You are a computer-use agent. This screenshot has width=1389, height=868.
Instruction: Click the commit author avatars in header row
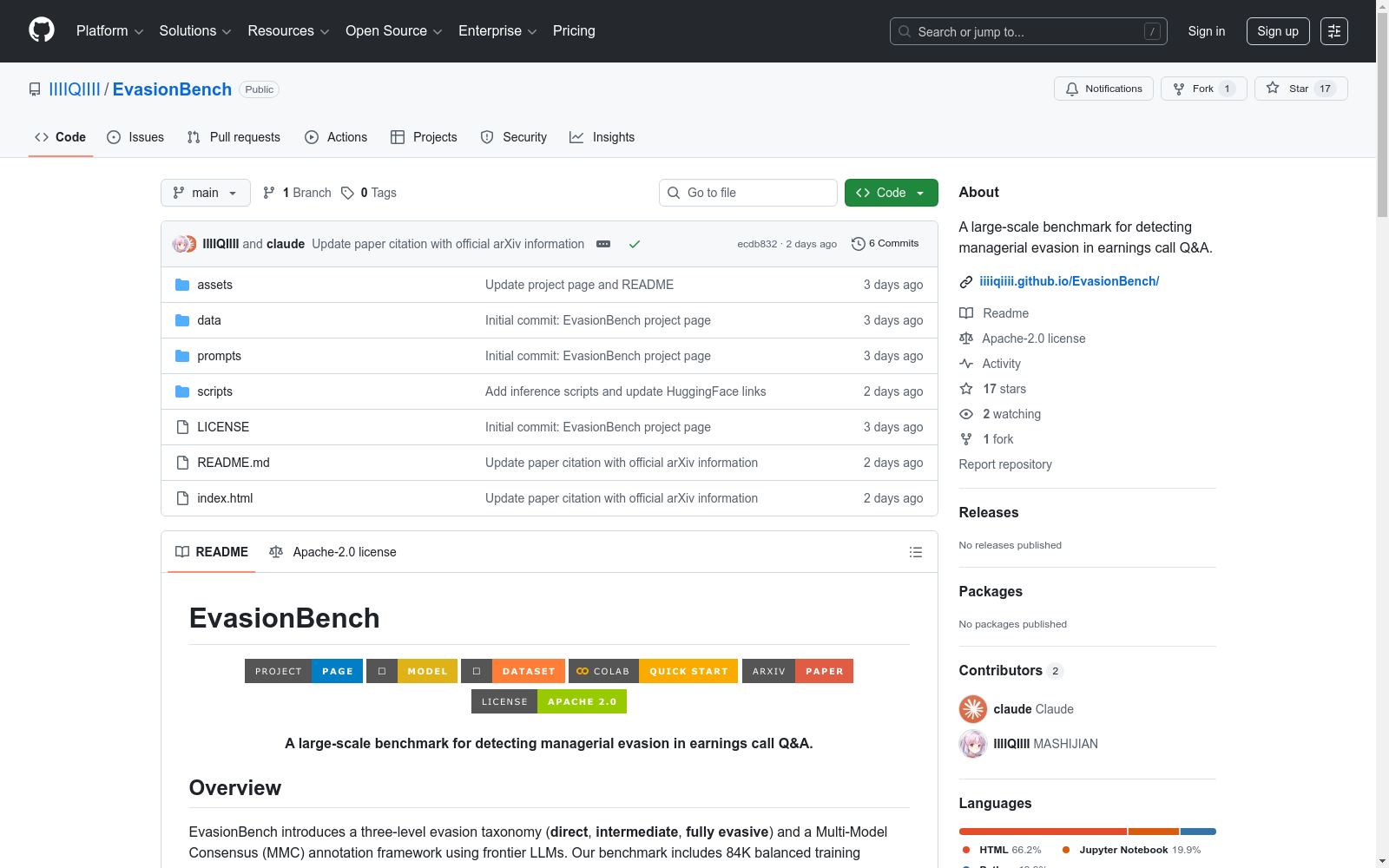(x=184, y=244)
